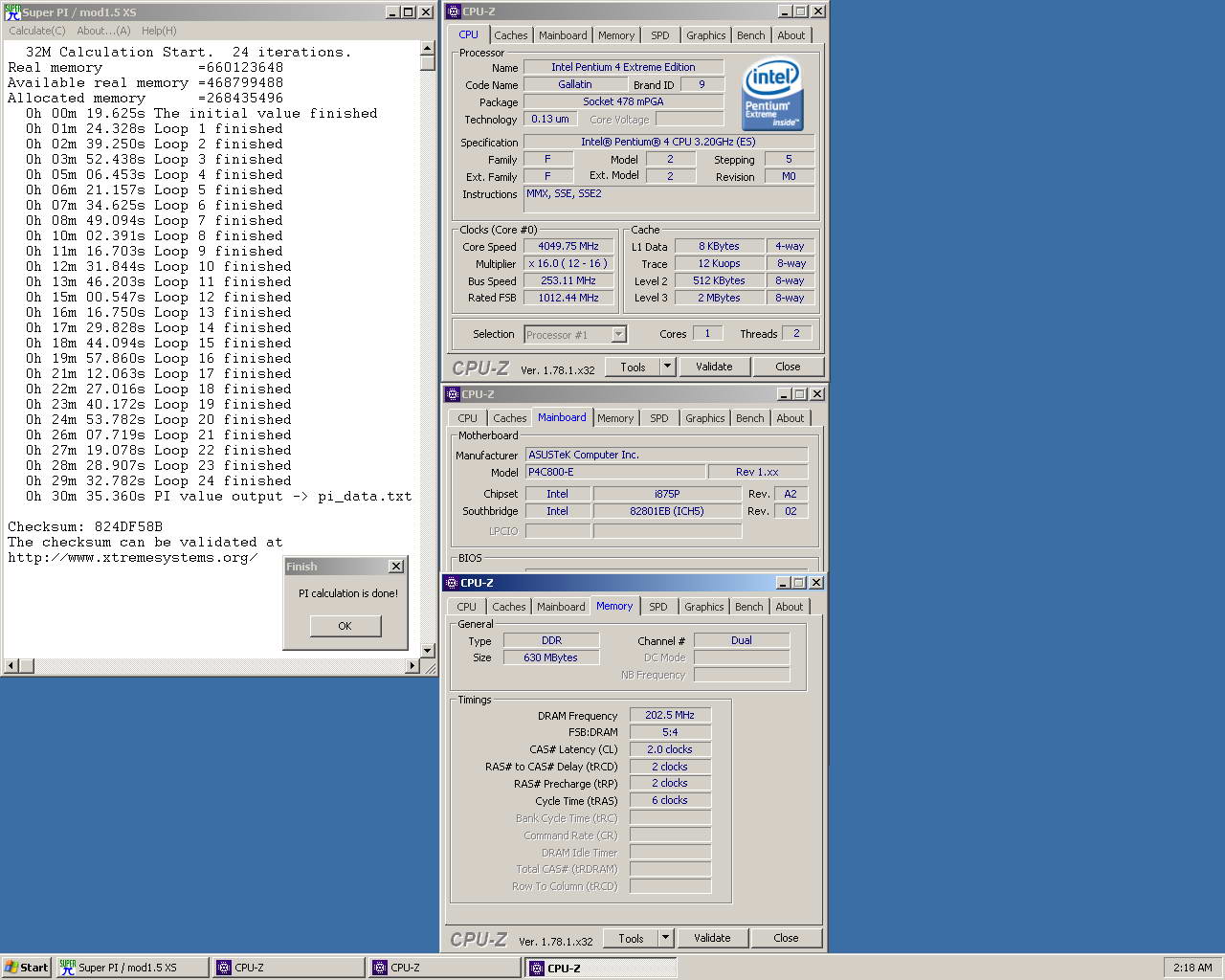1225x980 pixels.
Task: Click Close button in top CPU-Z window
Action: pyautogui.click(x=788, y=367)
